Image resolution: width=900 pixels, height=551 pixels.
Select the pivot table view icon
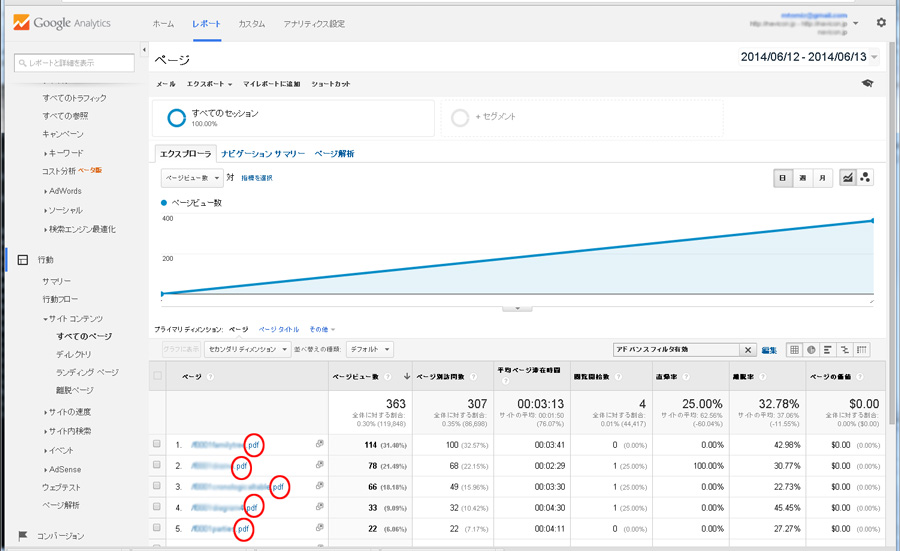pos(862,349)
